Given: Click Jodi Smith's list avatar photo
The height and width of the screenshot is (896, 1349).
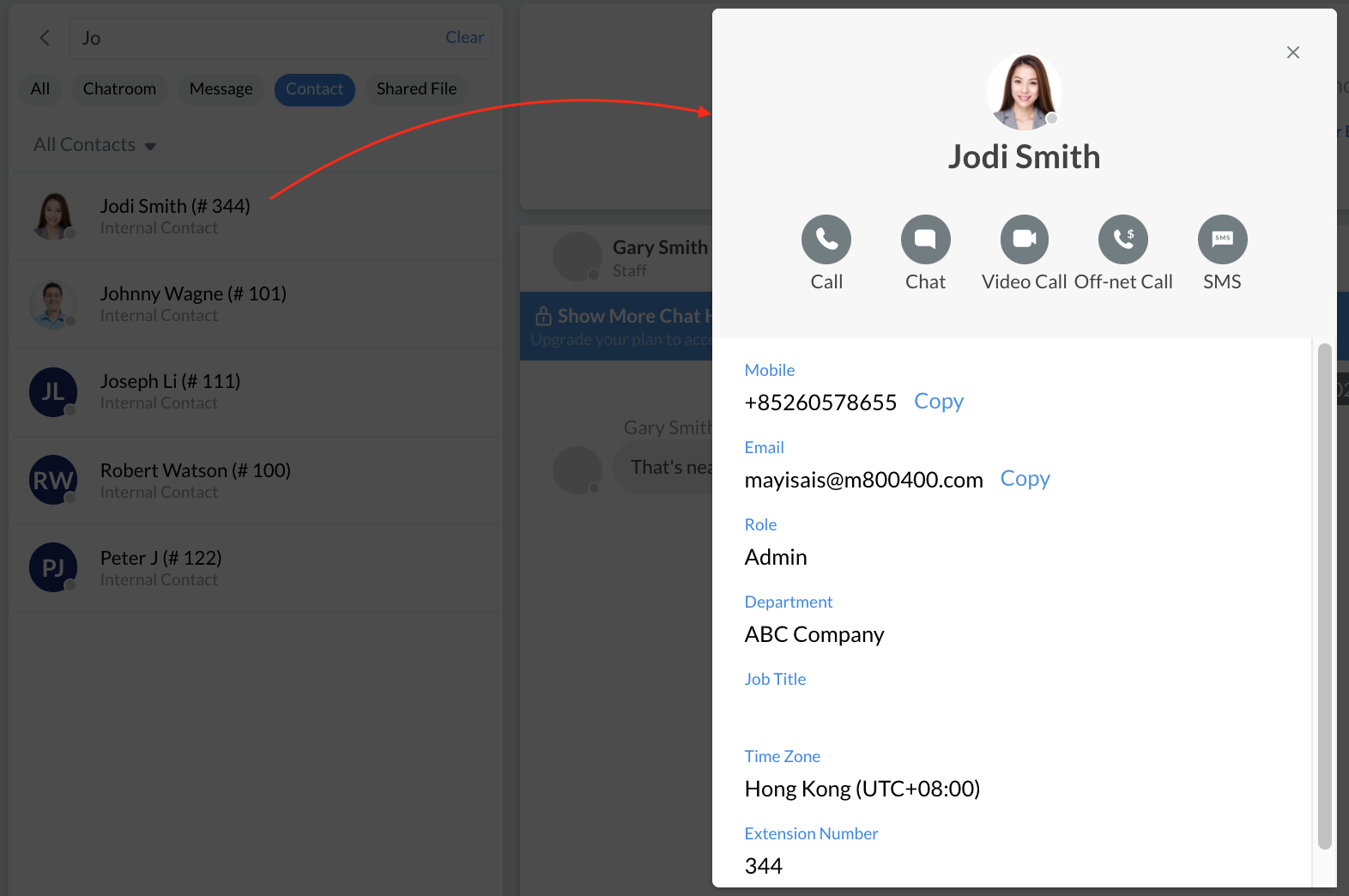Looking at the screenshot, I should click(53, 216).
